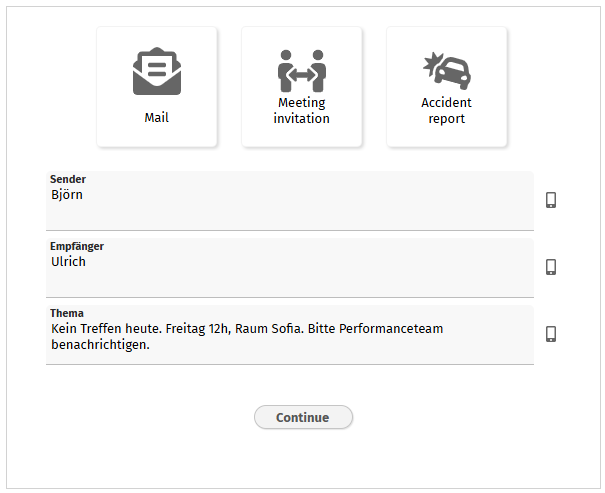Select the "Meeting invitation" text label
The width and height of the screenshot is (605, 493).
pyautogui.click(x=302, y=111)
